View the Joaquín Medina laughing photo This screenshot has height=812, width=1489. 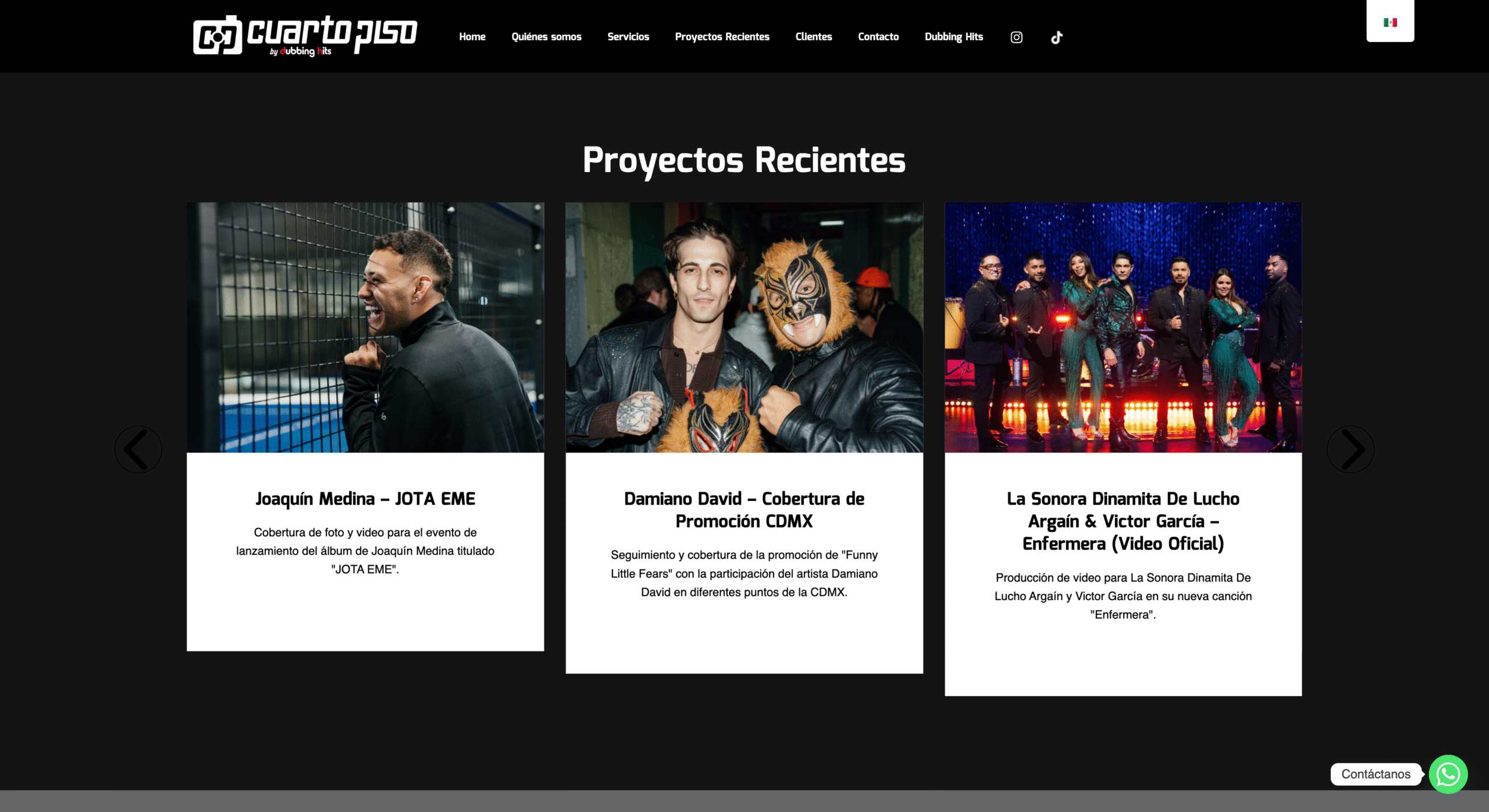click(365, 327)
